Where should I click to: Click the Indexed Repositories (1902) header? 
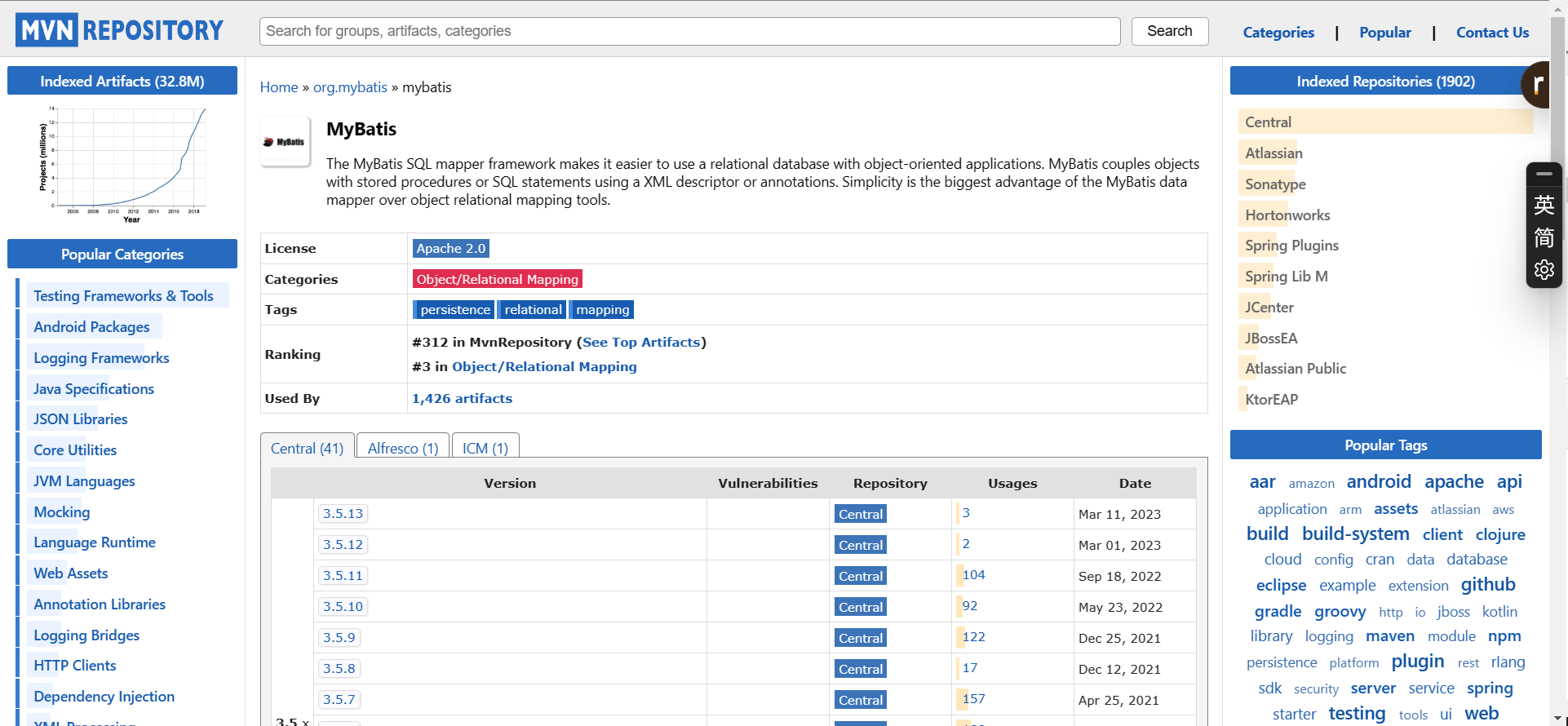(1385, 82)
